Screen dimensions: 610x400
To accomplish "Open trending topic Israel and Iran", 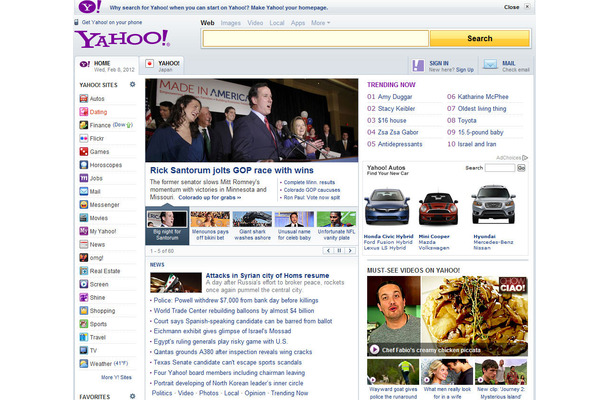I will pyautogui.click(x=477, y=144).
